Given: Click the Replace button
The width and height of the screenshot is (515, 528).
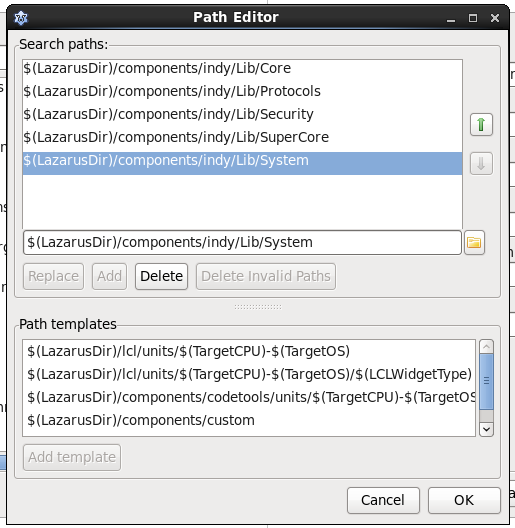Looking at the screenshot, I should [53, 276].
